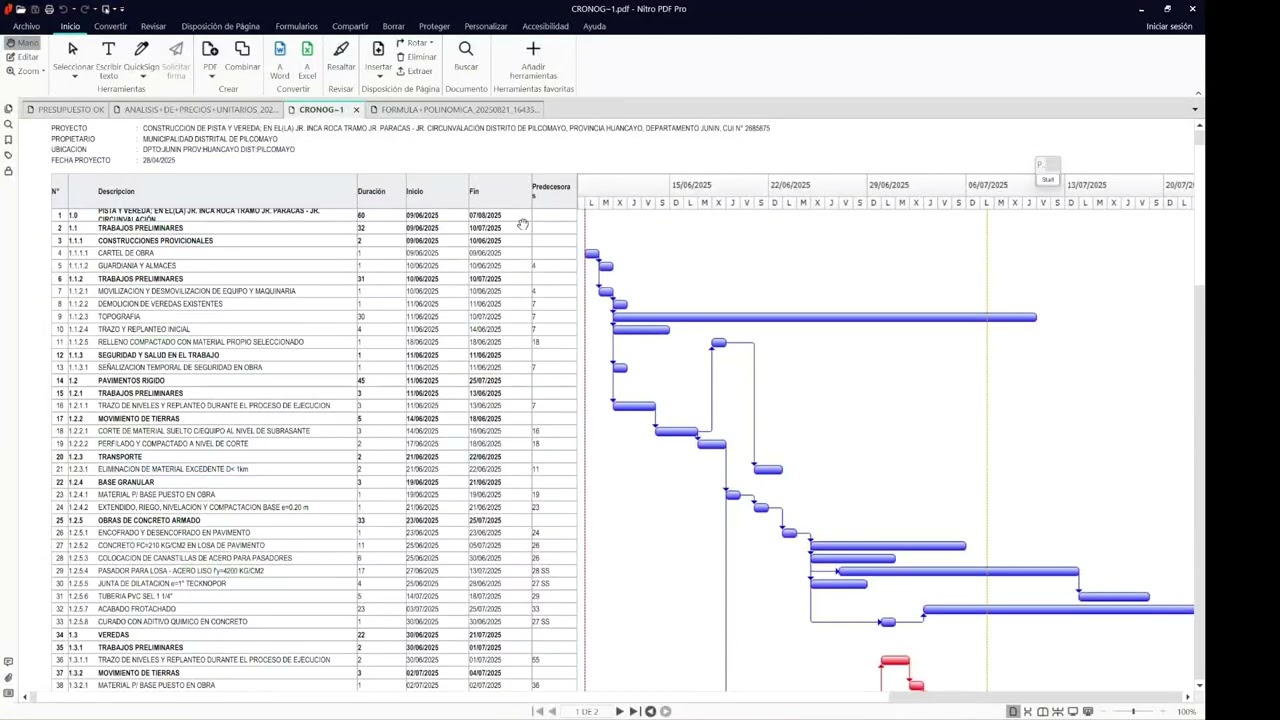Viewport: 1280px width, 720px height.
Task: Click the zoom in plus button
Action: 1164,712
